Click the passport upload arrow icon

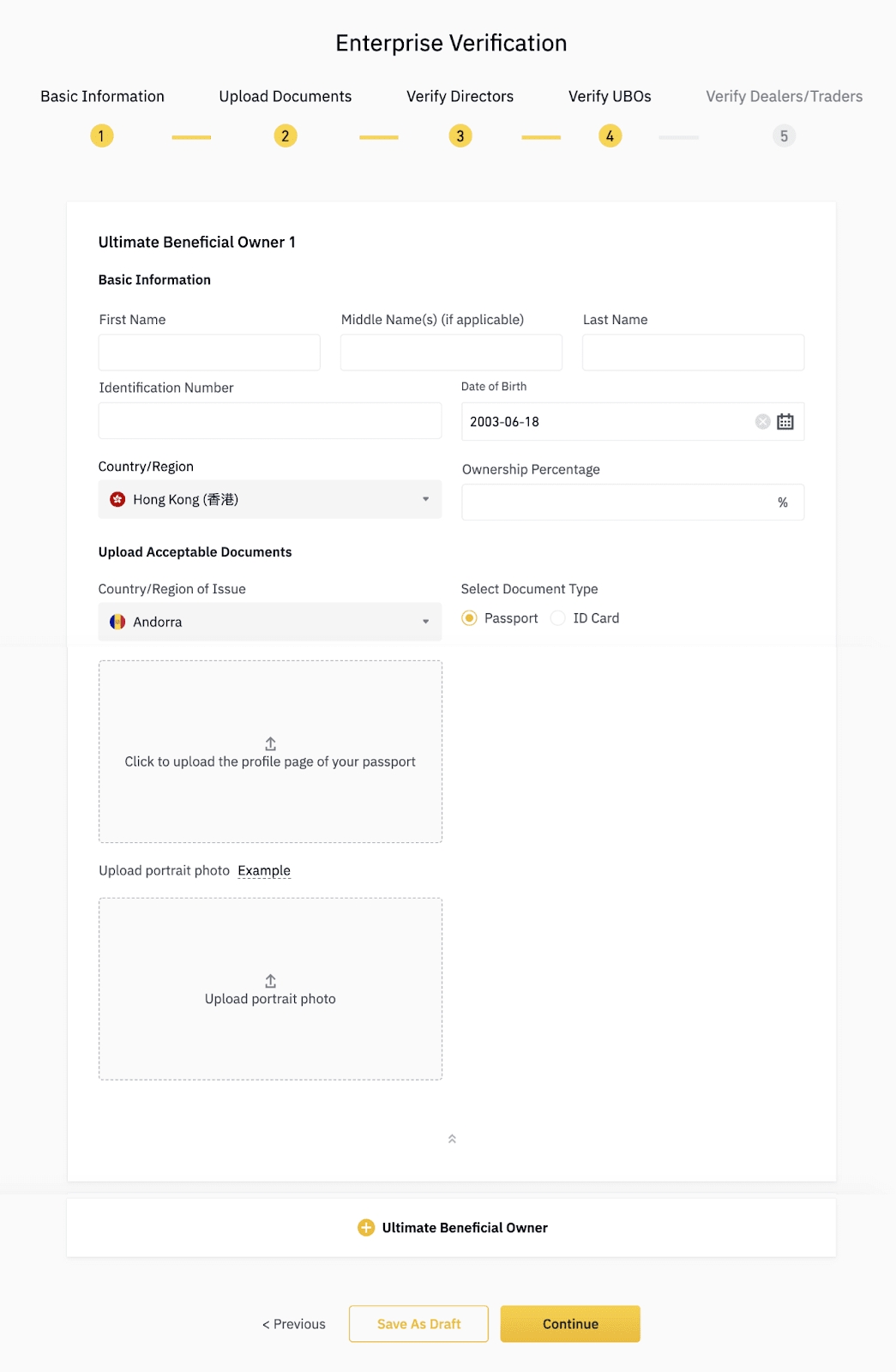click(x=270, y=743)
